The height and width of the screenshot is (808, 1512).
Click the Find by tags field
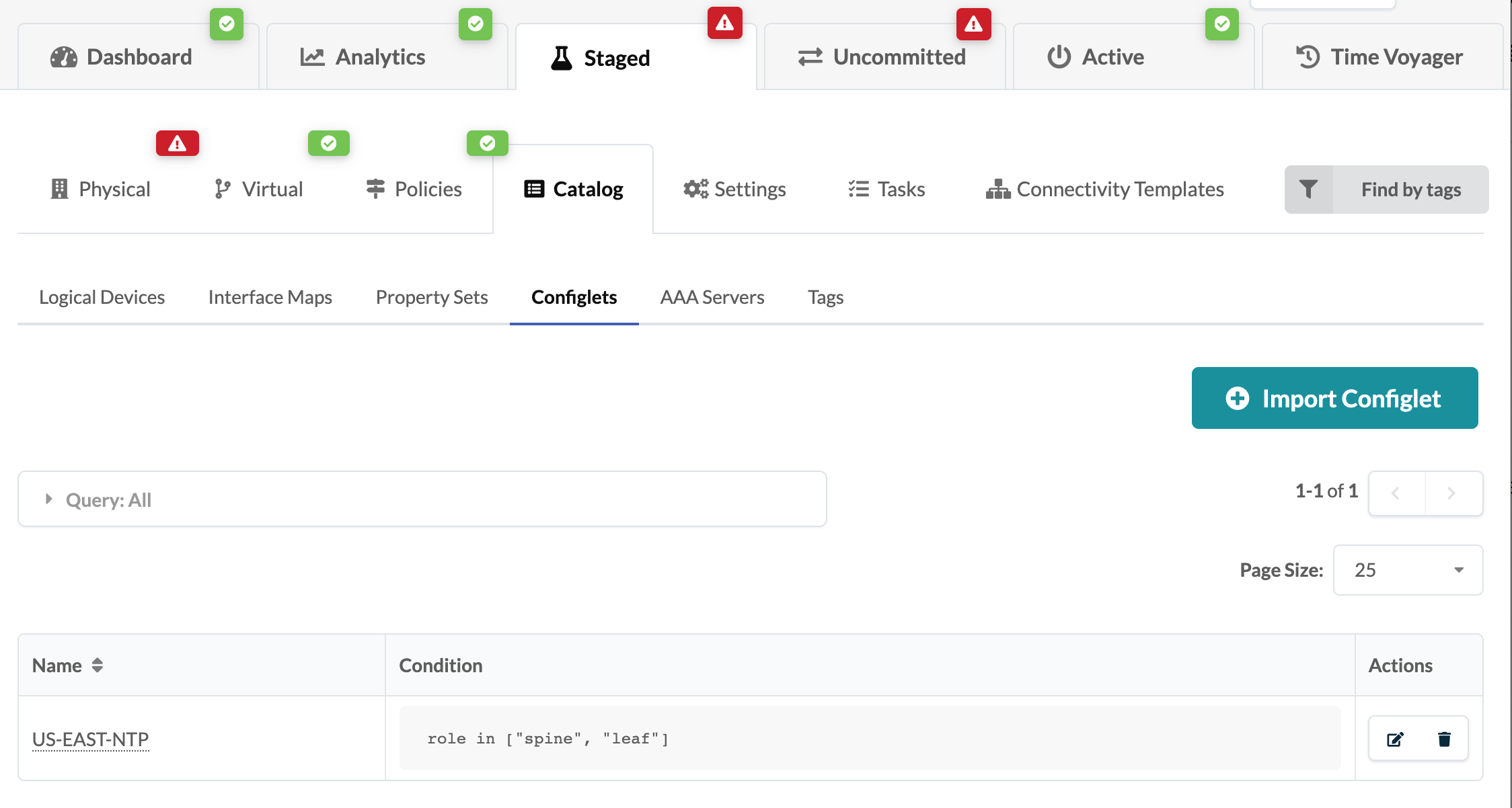[x=1411, y=190]
